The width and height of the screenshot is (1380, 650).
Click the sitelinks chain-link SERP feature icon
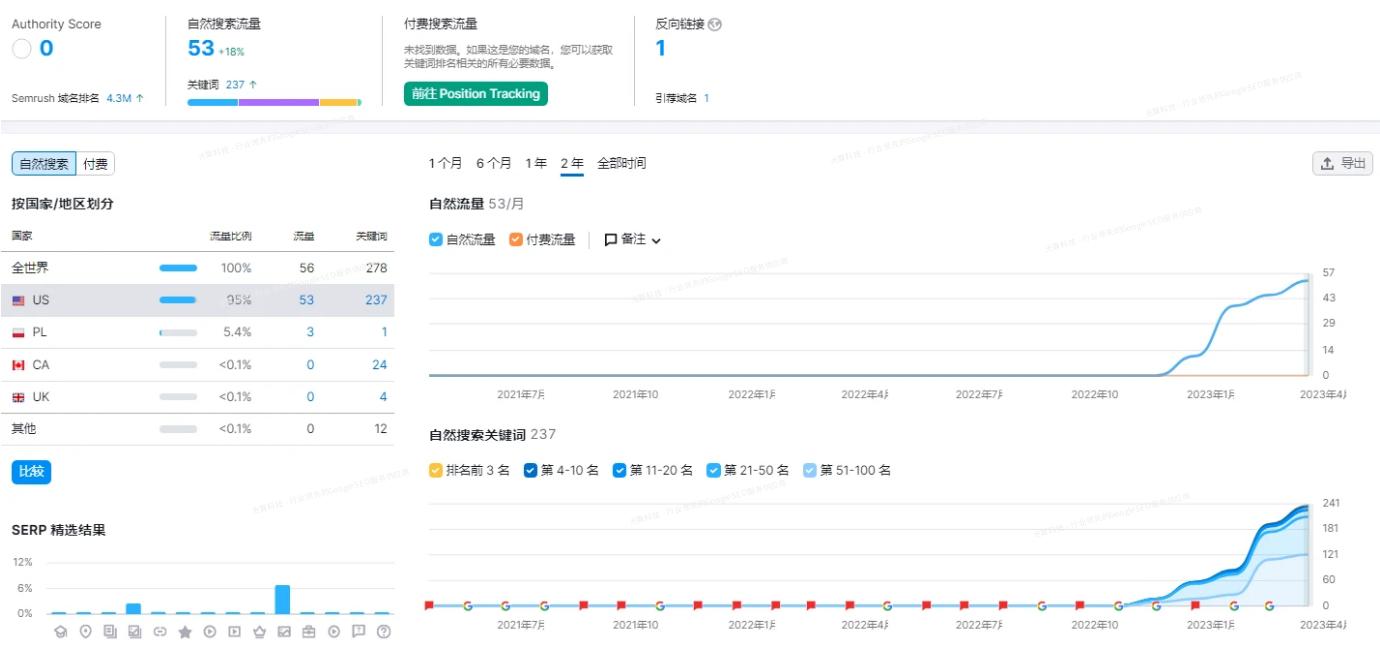160,631
